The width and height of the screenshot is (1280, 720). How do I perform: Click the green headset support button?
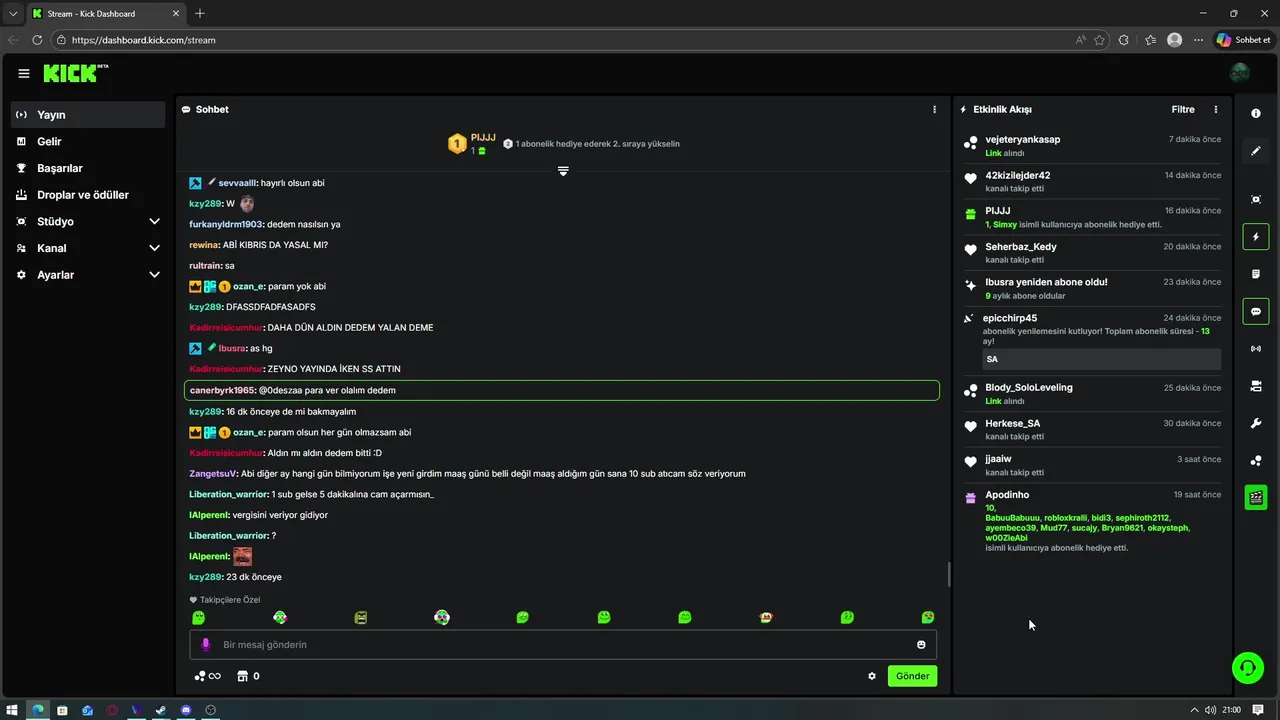[x=1247, y=667]
